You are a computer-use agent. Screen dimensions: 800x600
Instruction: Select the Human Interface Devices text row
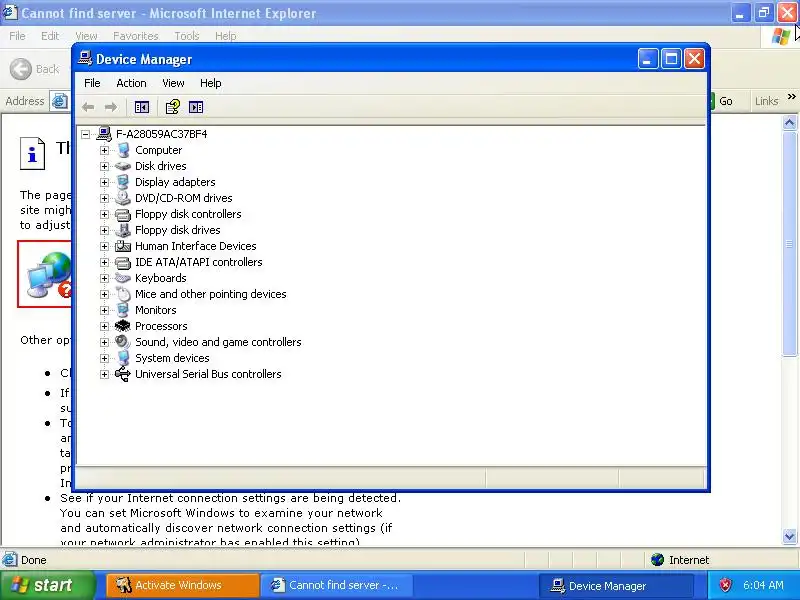[x=195, y=246]
